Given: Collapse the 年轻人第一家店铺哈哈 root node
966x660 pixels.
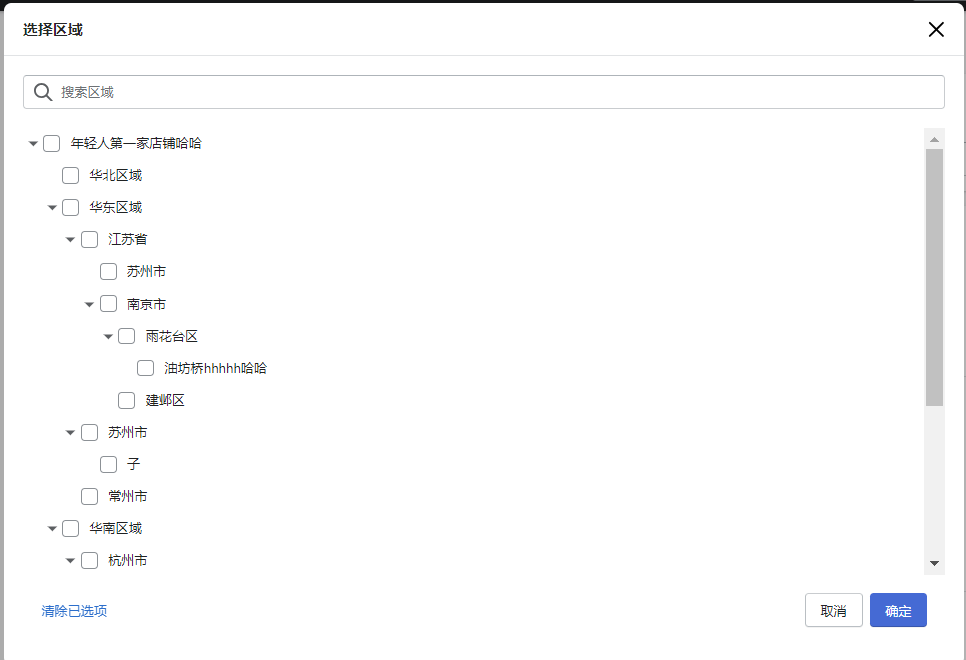Looking at the screenshot, I should [x=33, y=144].
